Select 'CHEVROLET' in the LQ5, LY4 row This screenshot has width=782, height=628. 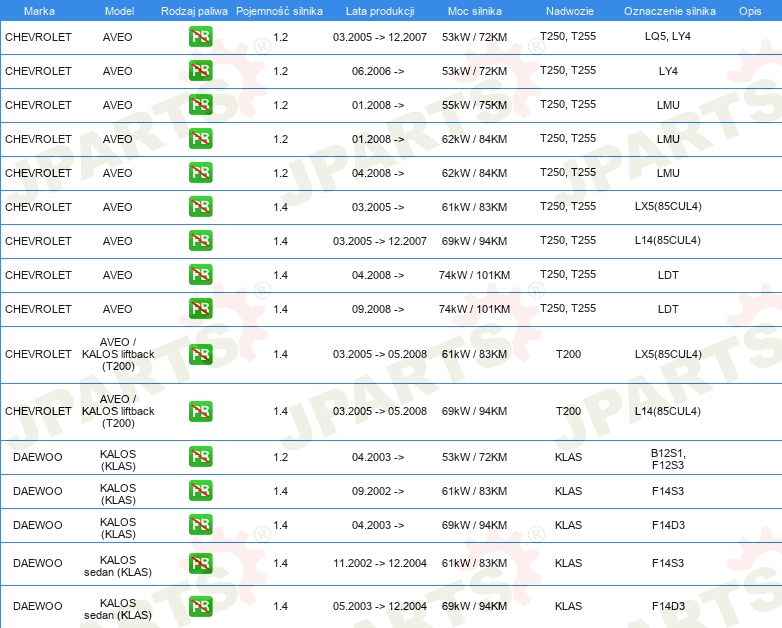[38, 37]
